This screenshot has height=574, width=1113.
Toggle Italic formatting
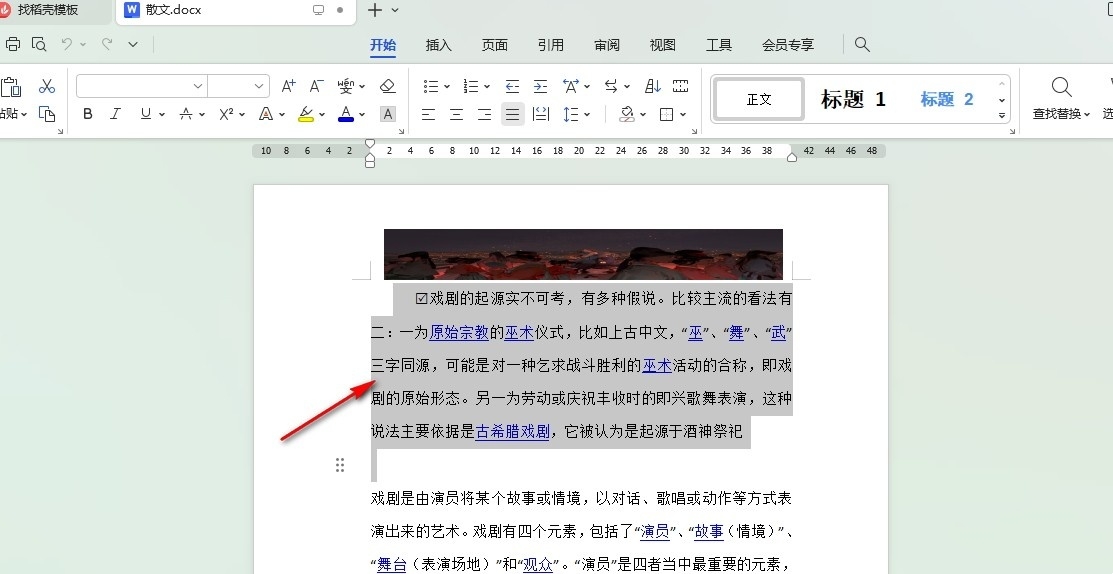tap(116, 114)
